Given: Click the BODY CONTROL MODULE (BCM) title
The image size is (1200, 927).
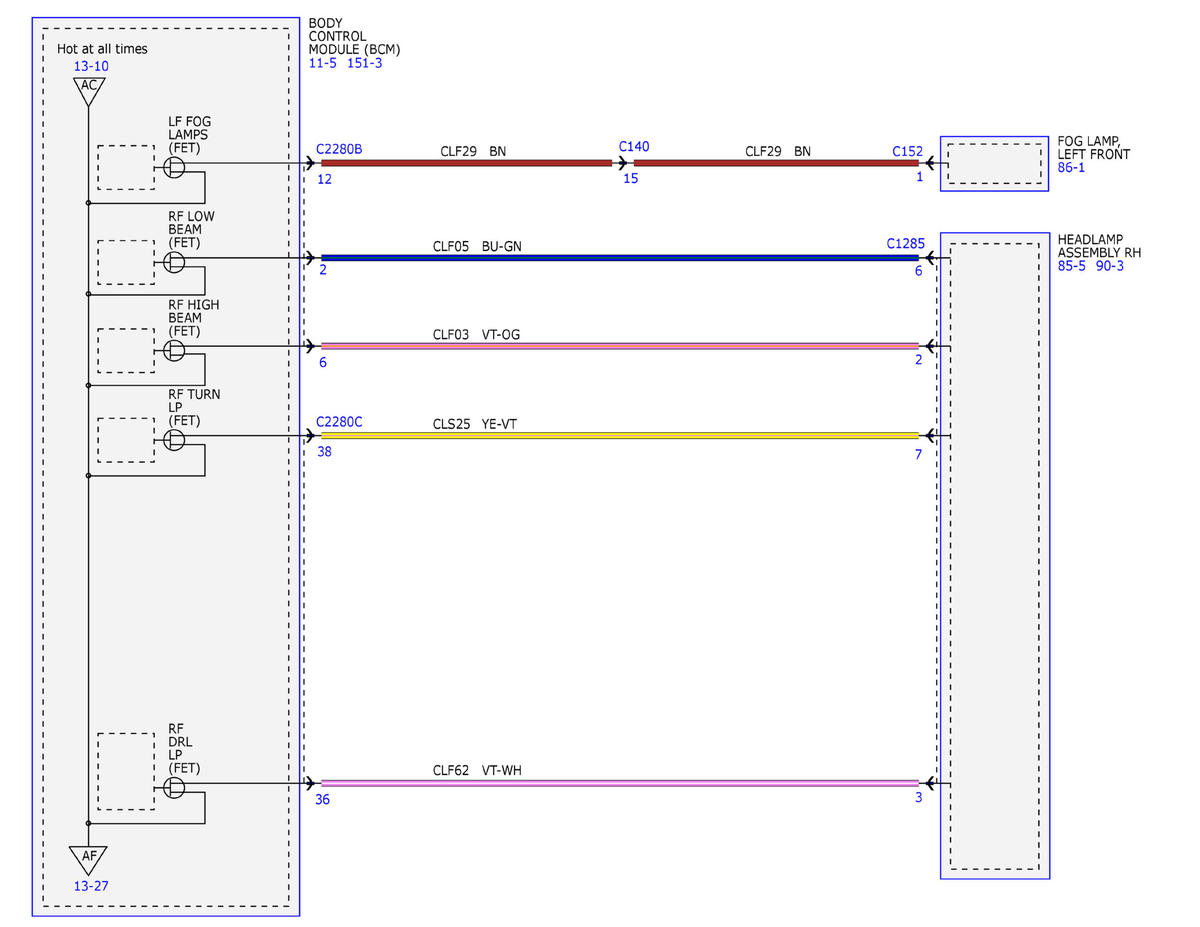Looking at the screenshot, I should click(x=355, y=36).
